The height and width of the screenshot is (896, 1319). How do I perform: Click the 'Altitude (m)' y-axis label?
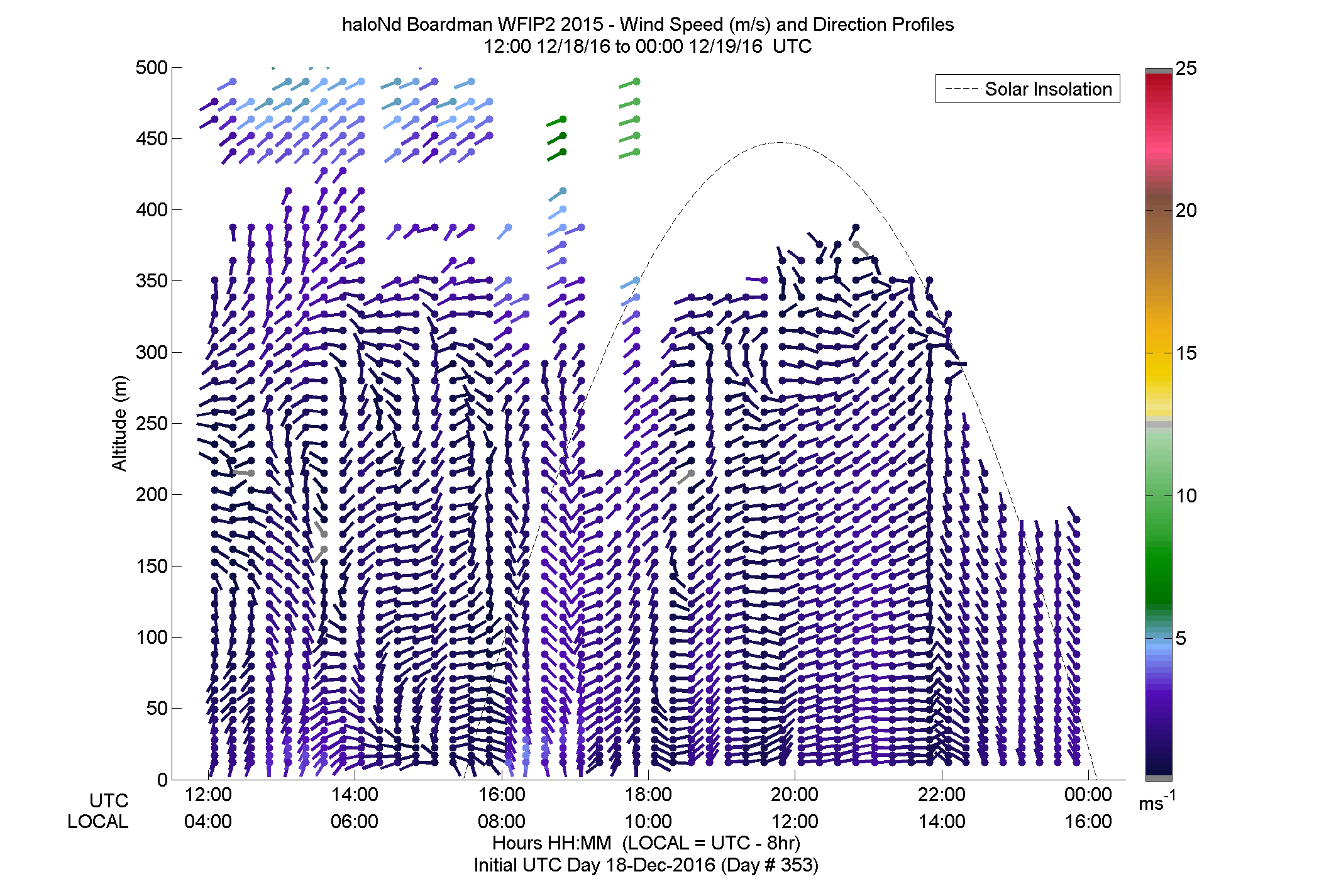(x=119, y=423)
